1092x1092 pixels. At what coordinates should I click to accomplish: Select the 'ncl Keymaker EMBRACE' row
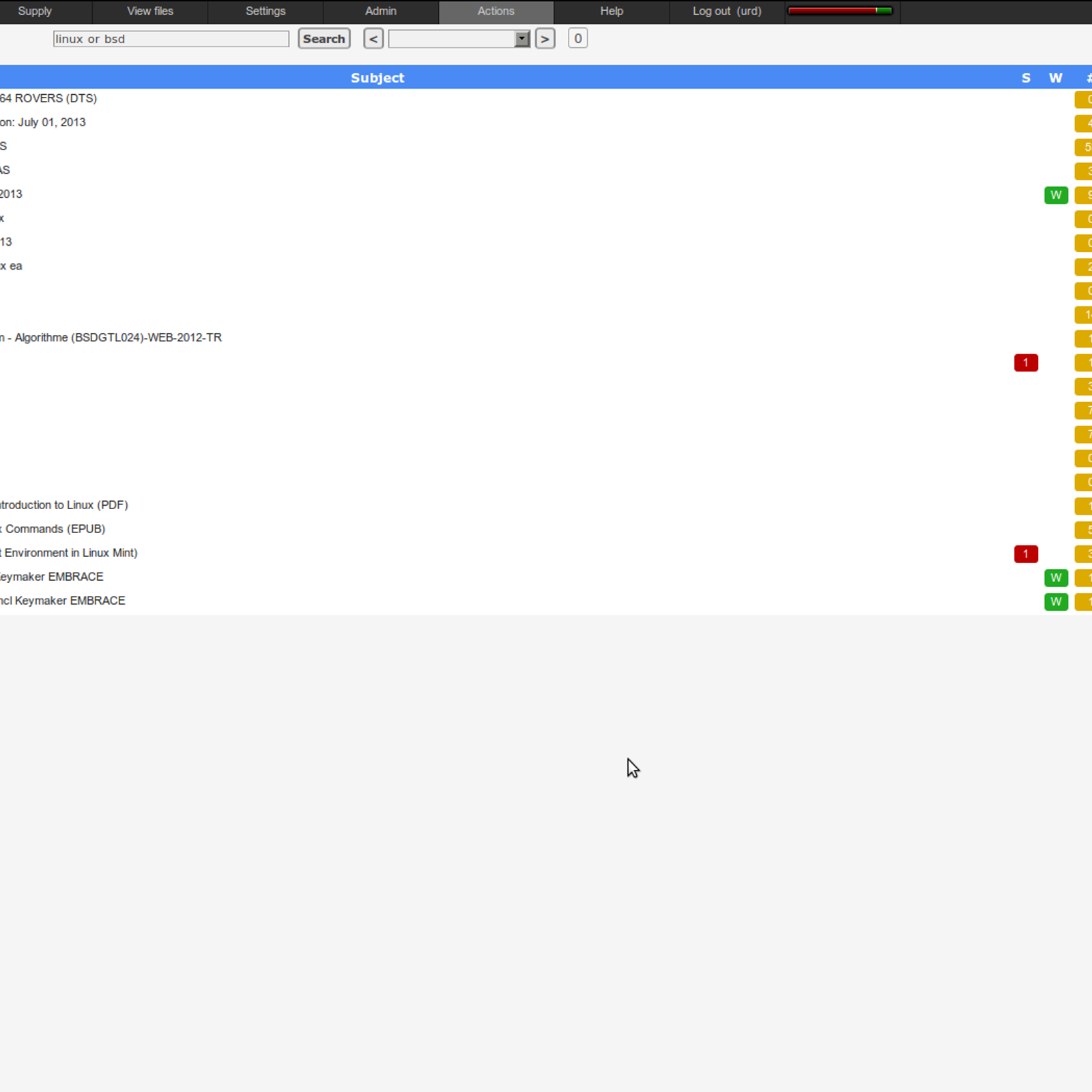(x=546, y=601)
